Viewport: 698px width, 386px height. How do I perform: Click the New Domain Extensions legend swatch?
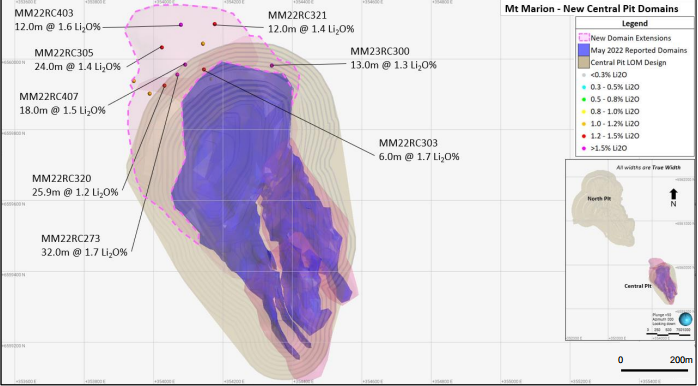click(x=584, y=38)
